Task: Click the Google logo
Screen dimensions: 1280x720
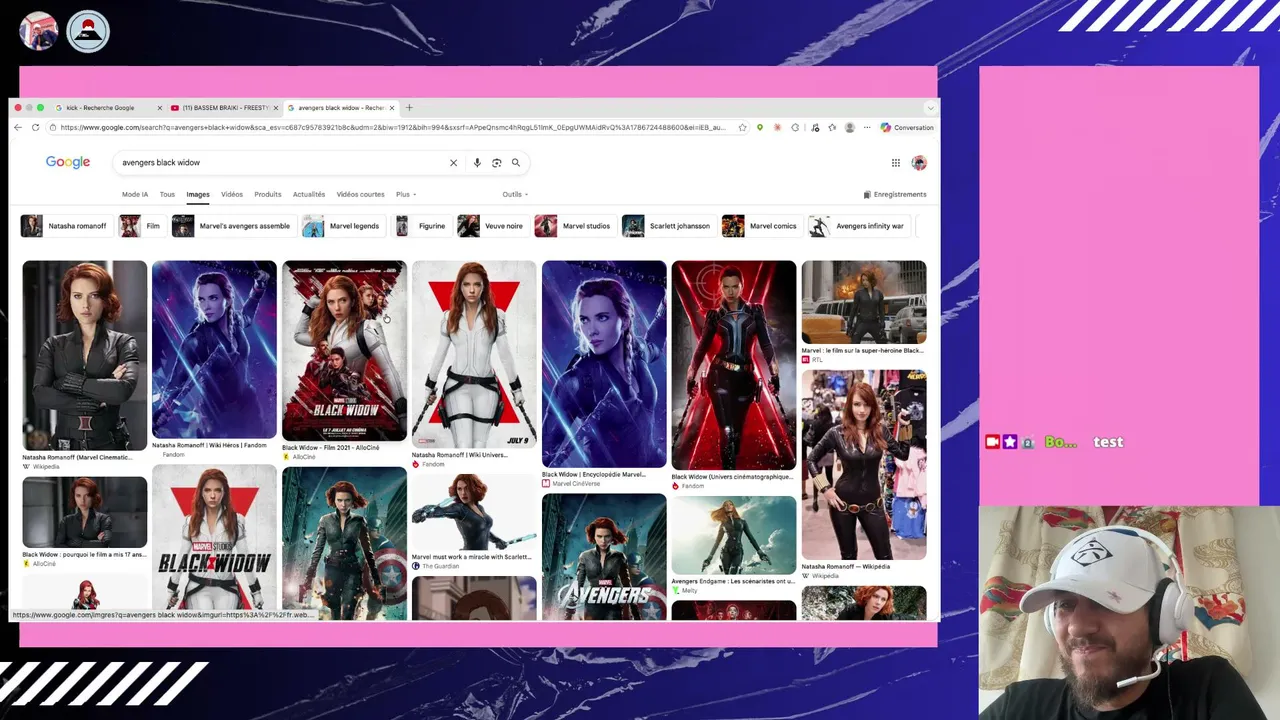Action: tap(68, 162)
